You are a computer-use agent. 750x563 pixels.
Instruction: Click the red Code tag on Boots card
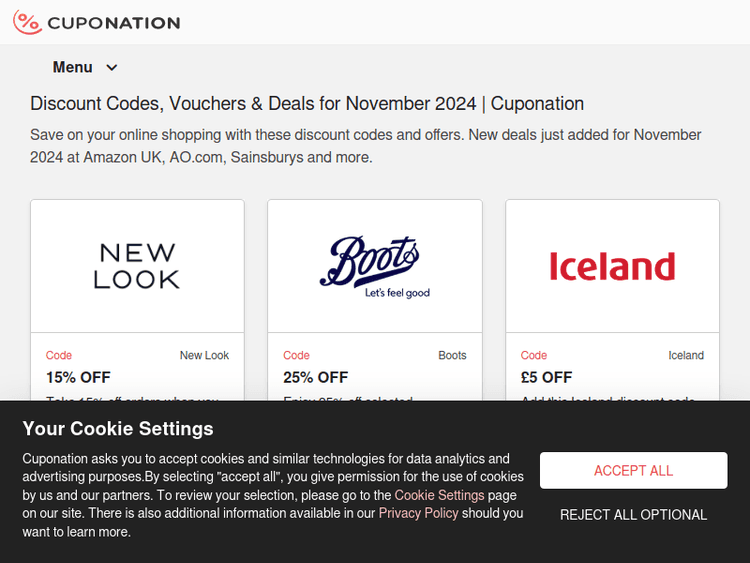tap(296, 355)
